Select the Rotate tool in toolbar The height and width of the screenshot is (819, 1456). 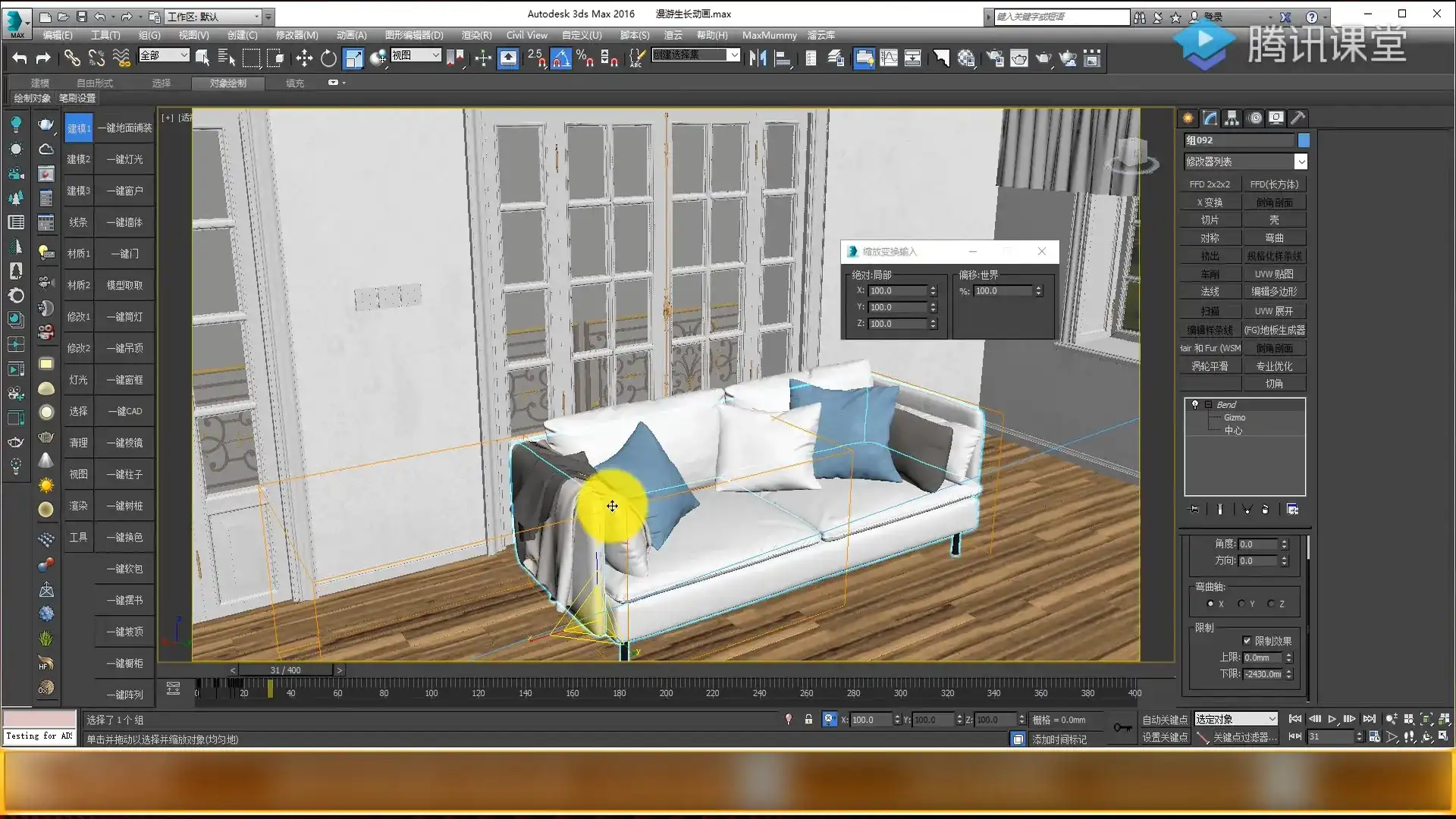(328, 58)
